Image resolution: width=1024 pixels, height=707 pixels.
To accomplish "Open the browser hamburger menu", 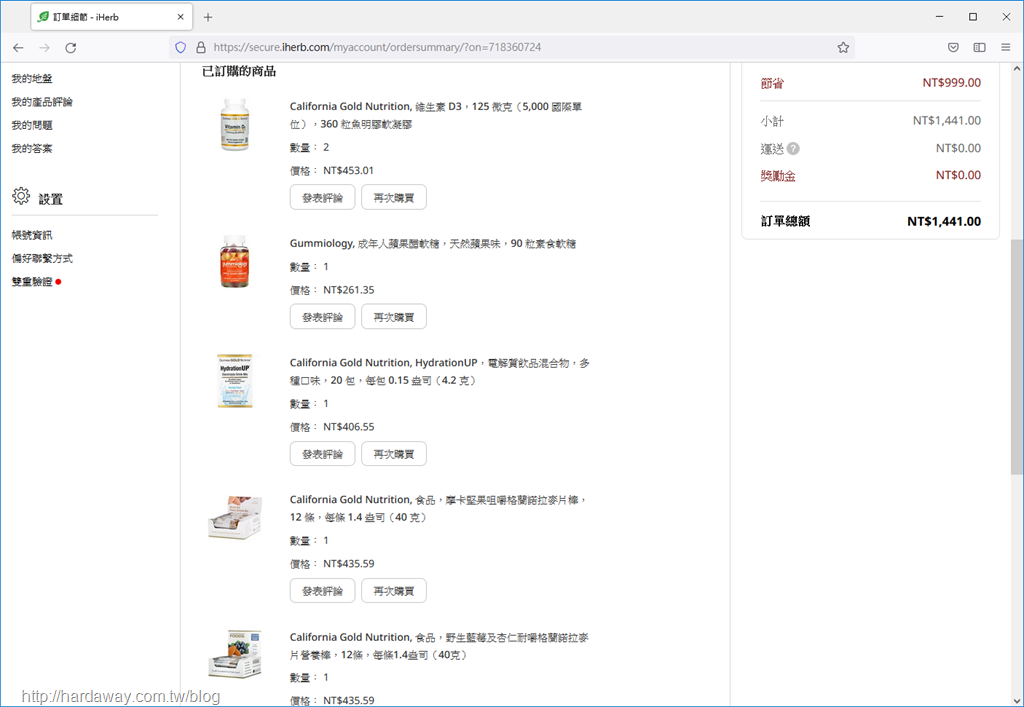I will (1006, 47).
